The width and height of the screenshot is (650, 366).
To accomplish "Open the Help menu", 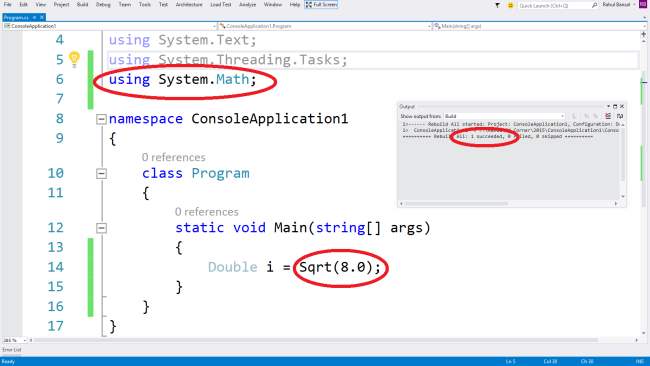I will click(x=295, y=5).
